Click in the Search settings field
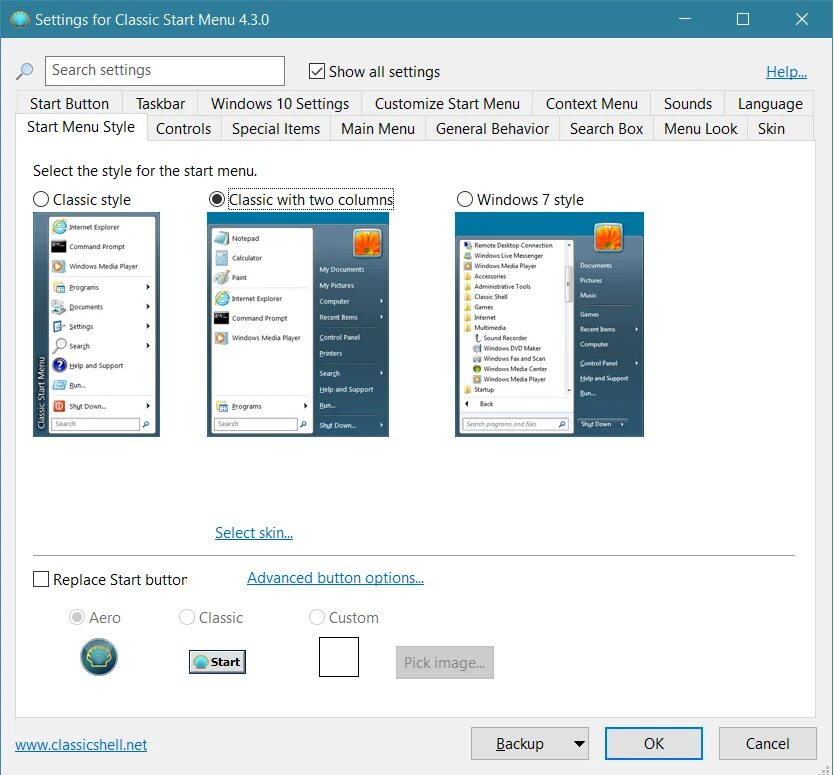834x775 pixels. (x=165, y=71)
